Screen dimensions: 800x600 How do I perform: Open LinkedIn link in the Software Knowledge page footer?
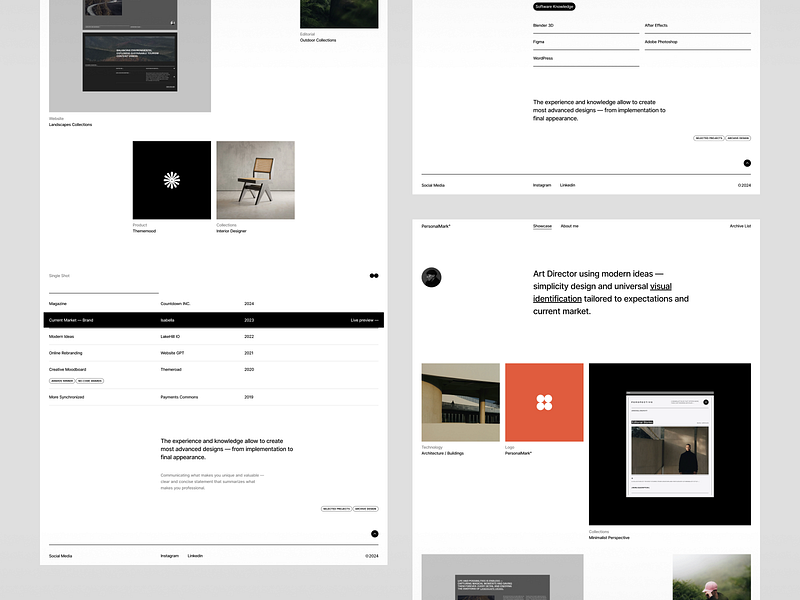coord(567,185)
